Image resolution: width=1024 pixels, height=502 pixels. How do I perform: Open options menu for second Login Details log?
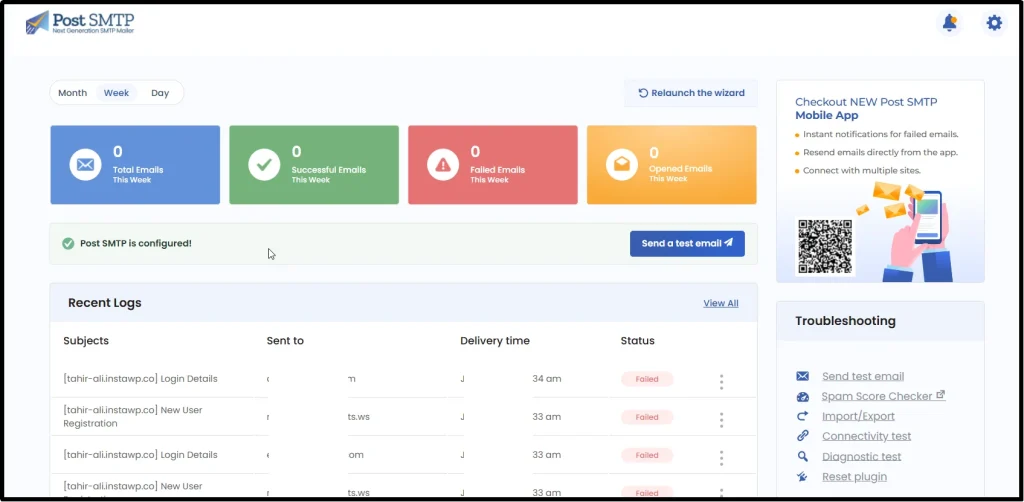coord(721,458)
